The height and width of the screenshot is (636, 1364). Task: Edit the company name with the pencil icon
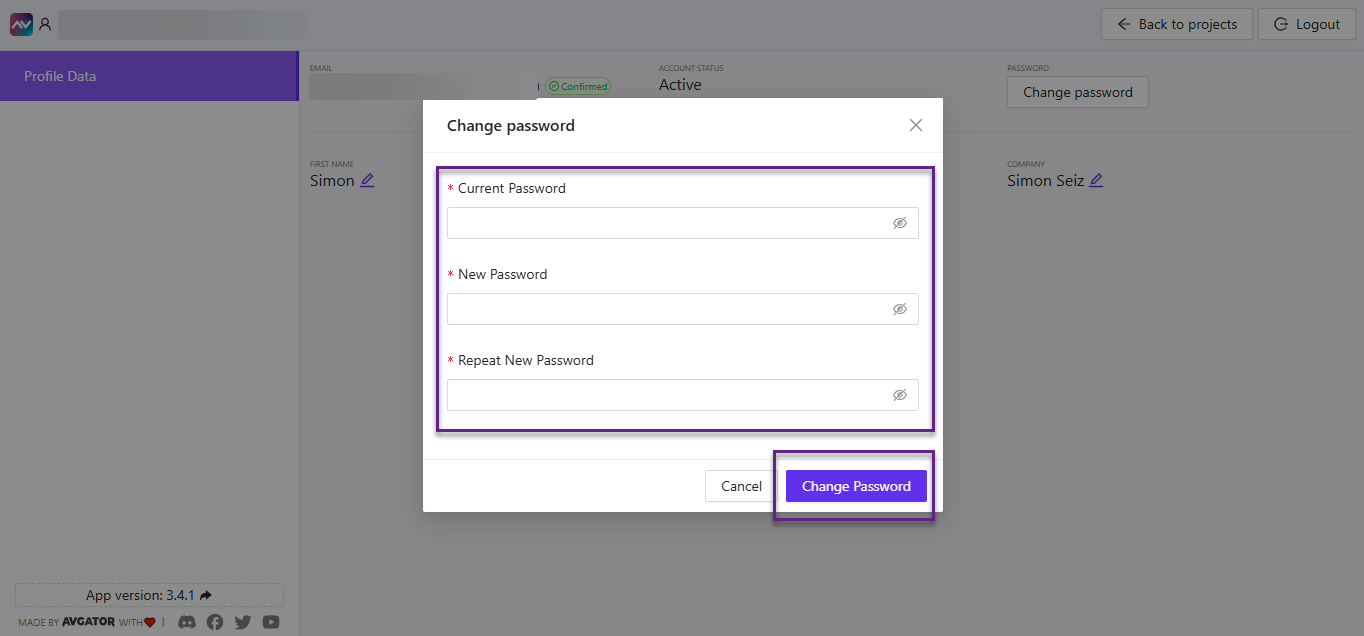(1096, 180)
